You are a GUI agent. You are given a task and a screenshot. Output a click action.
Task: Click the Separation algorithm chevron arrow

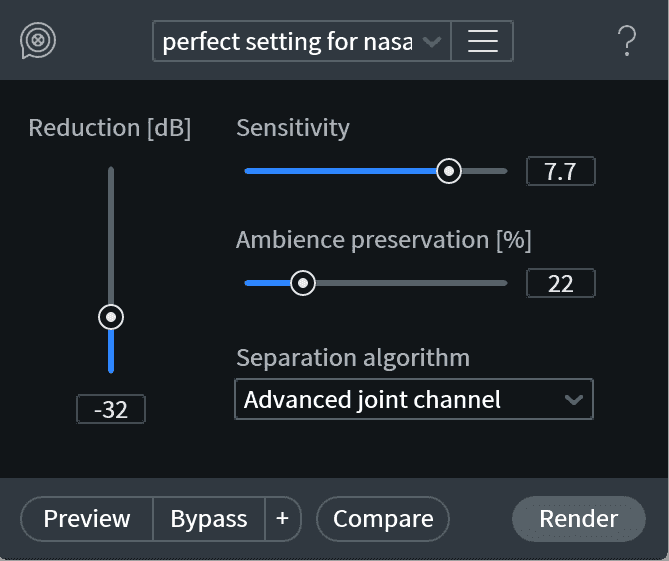pyautogui.click(x=573, y=400)
